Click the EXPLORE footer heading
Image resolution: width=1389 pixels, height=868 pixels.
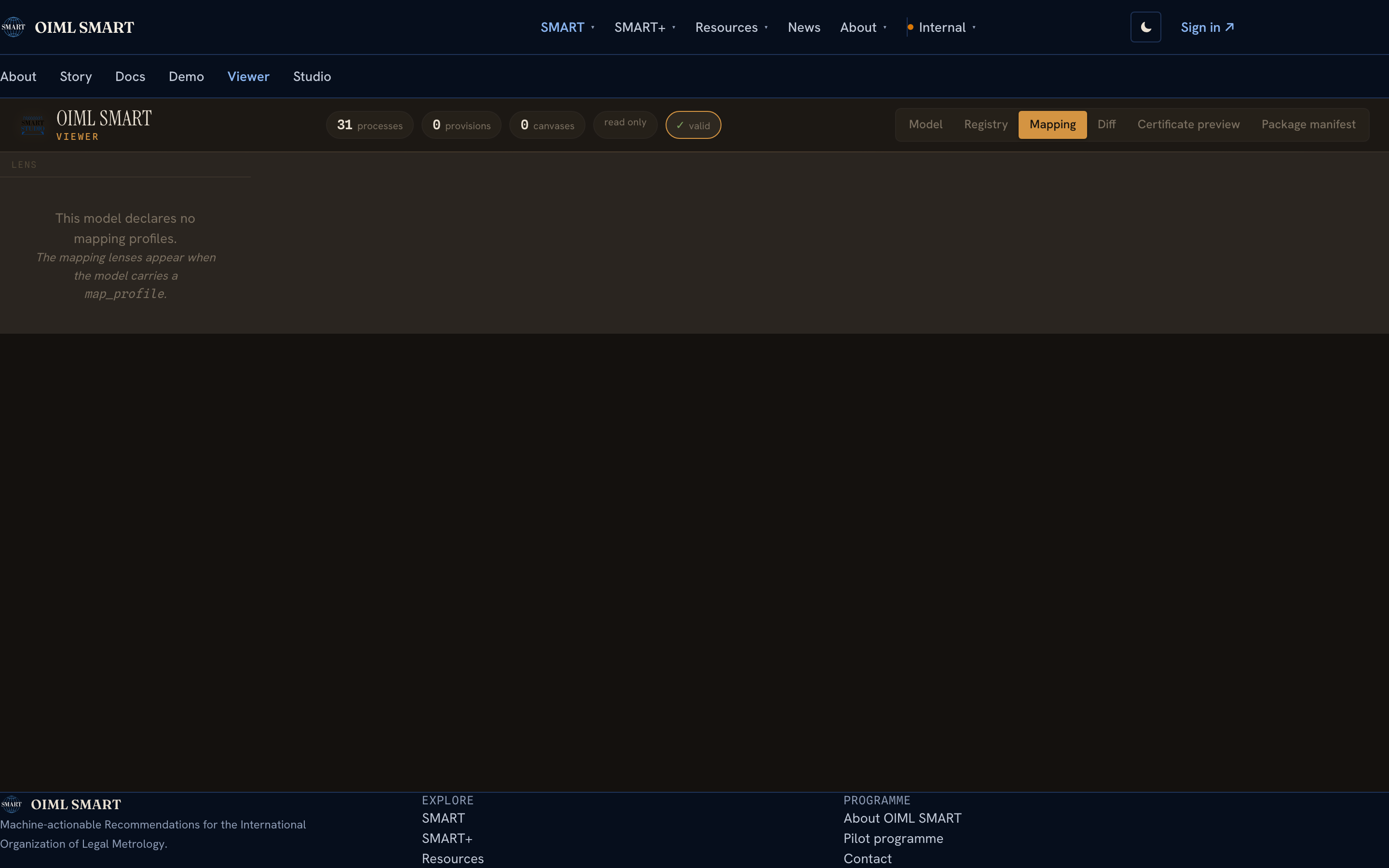pyautogui.click(x=448, y=800)
